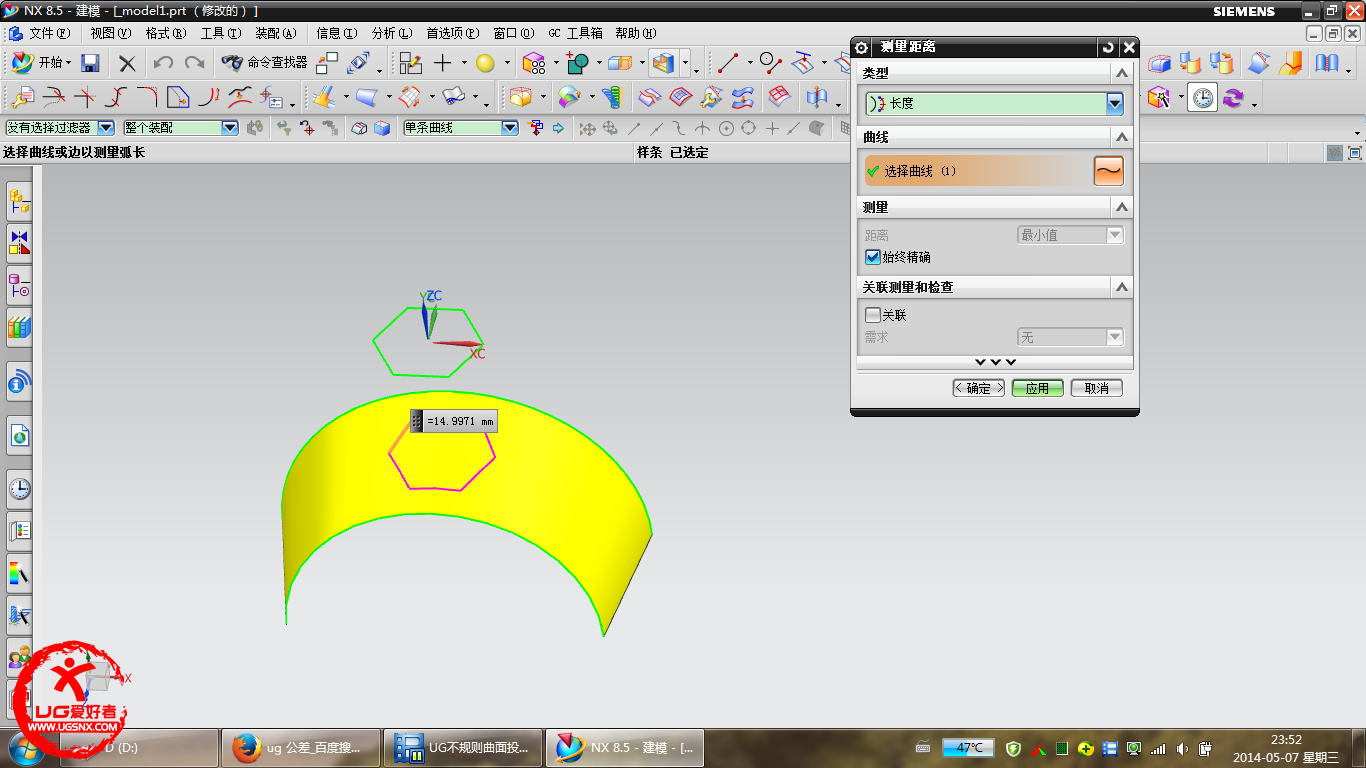This screenshot has height=768, width=1366.
Task: Click the taskbar clock 23:52
Action: [x=1285, y=747]
